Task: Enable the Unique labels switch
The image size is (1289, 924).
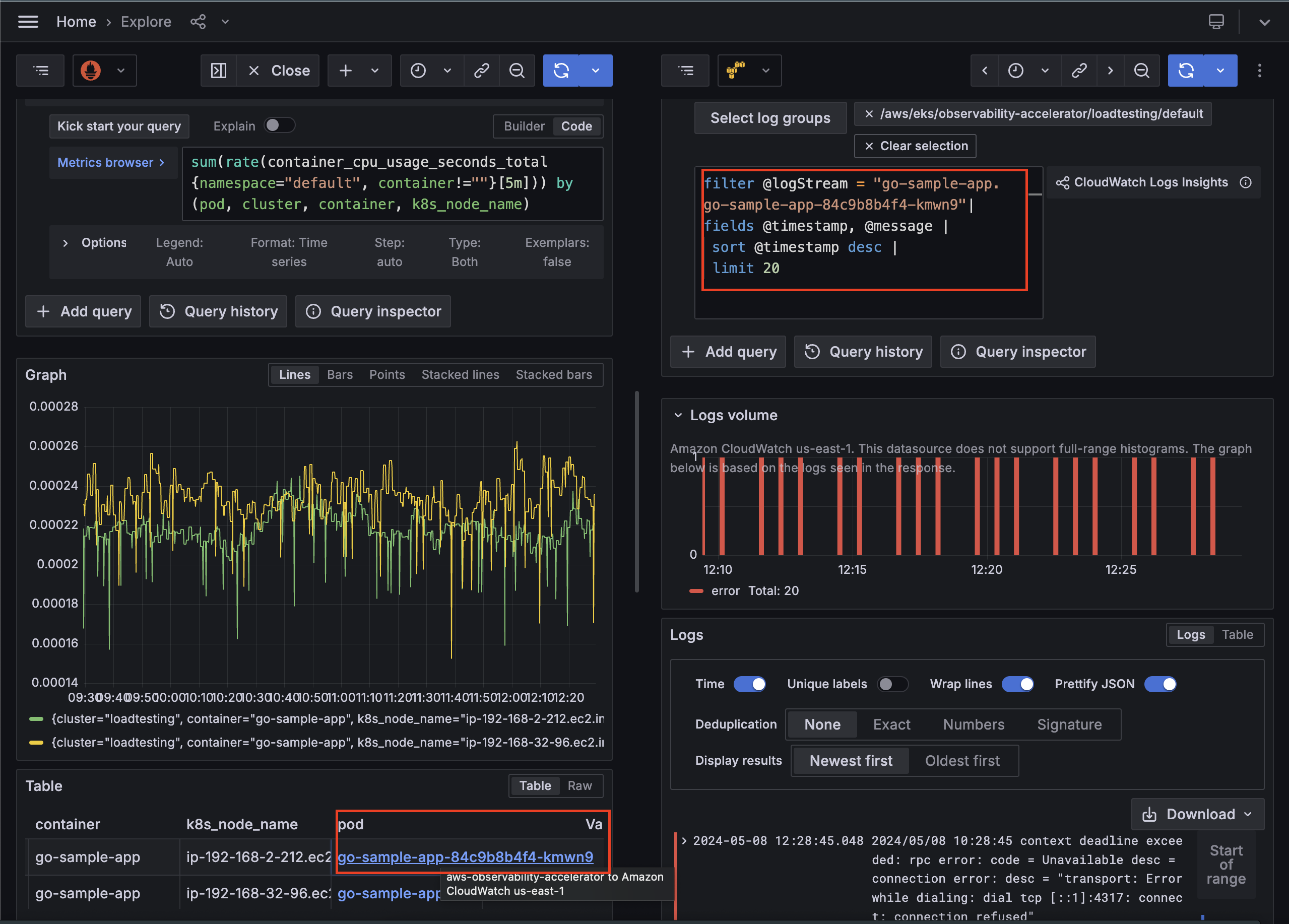Action: click(x=892, y=684)
